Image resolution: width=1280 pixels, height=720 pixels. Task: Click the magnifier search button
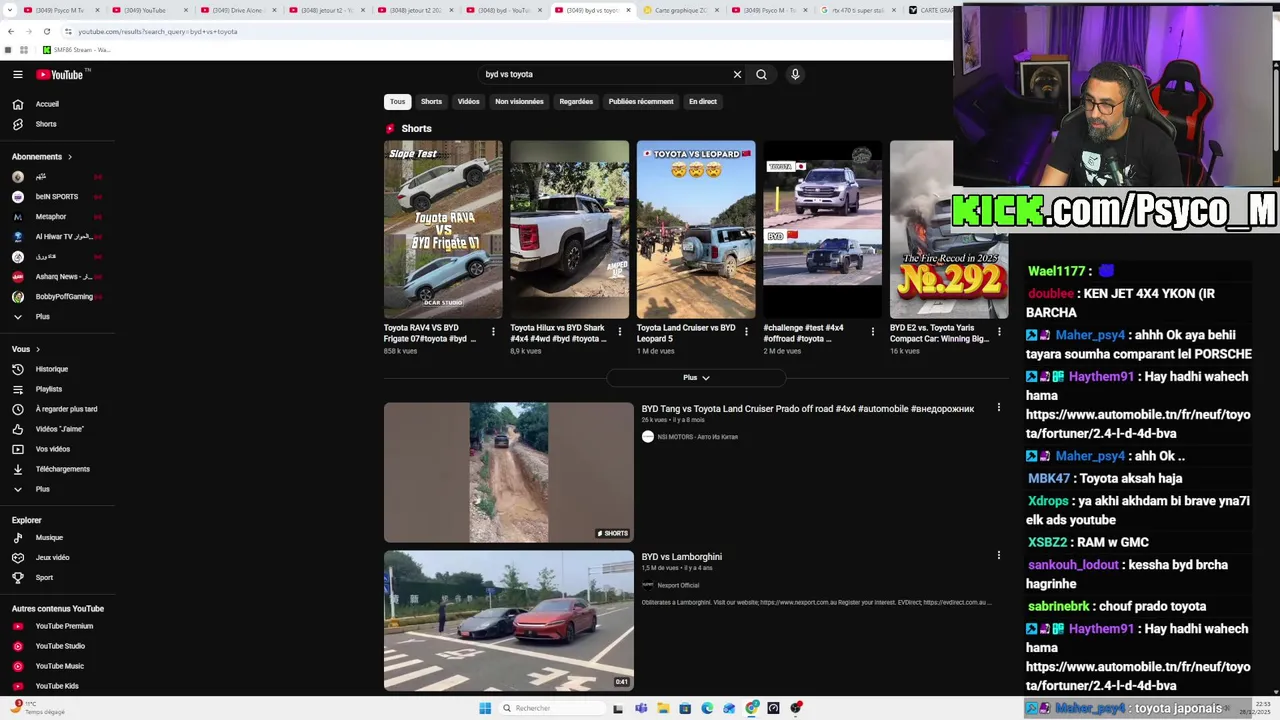pos(761,74)
